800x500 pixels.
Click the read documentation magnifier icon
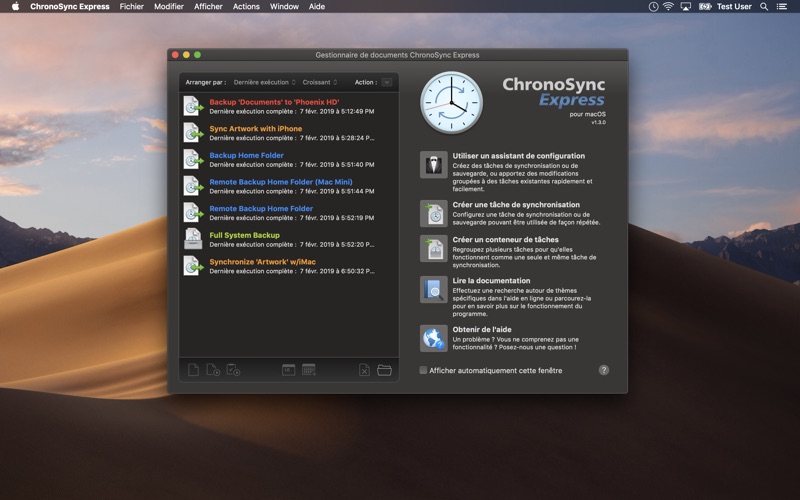pyautogui.click(x=434, y=289)
